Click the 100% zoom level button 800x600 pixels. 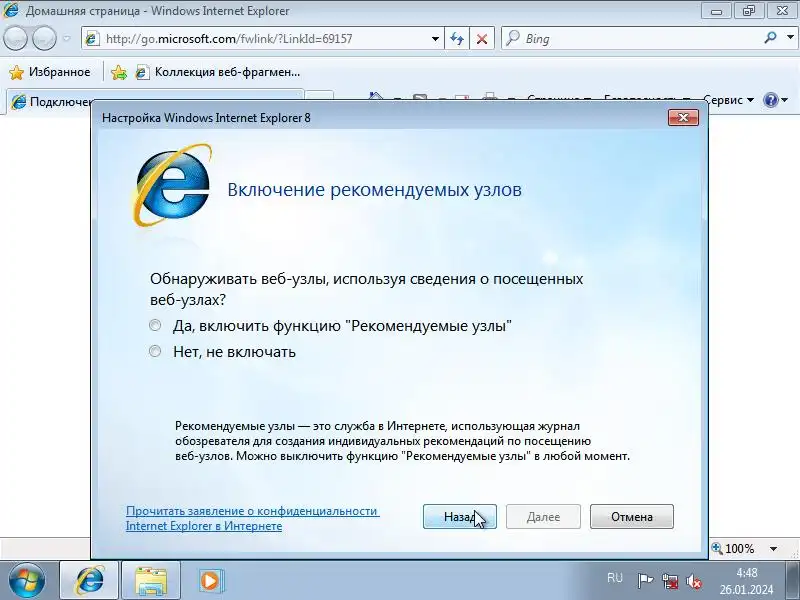click(x=733, y=549)
